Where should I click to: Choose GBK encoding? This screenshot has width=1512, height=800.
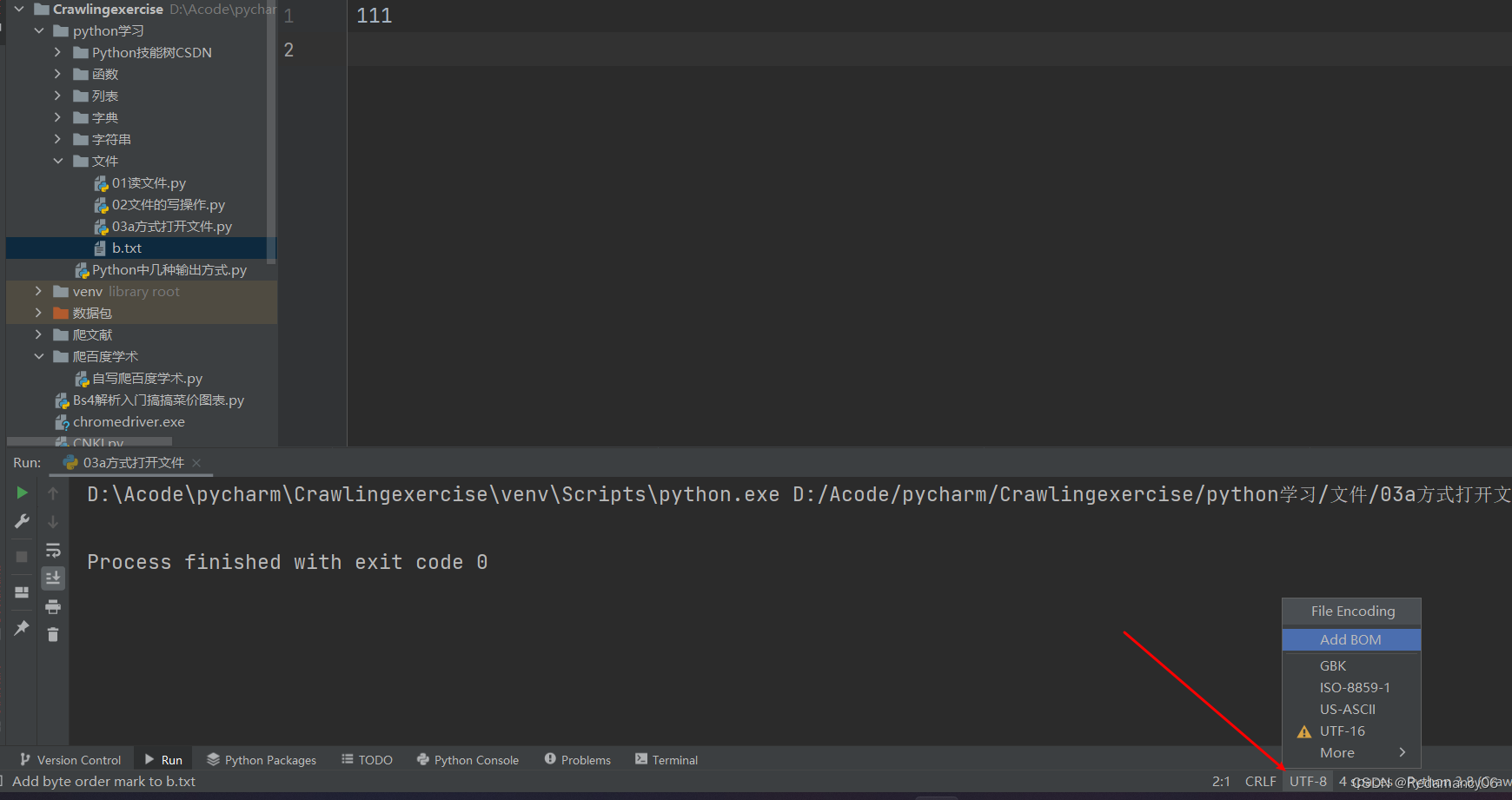pos(1351,666)
